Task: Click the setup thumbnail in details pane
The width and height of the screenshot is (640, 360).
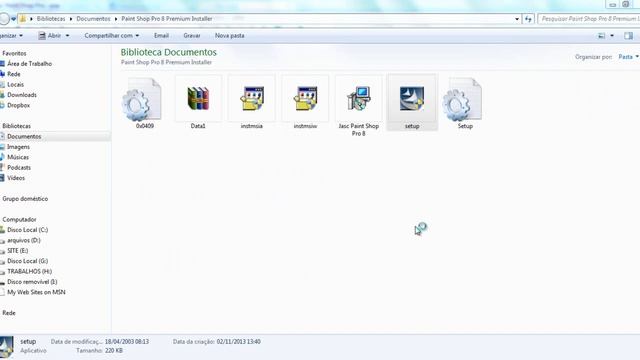Action: pyautogui.click(x=6, y=347)
